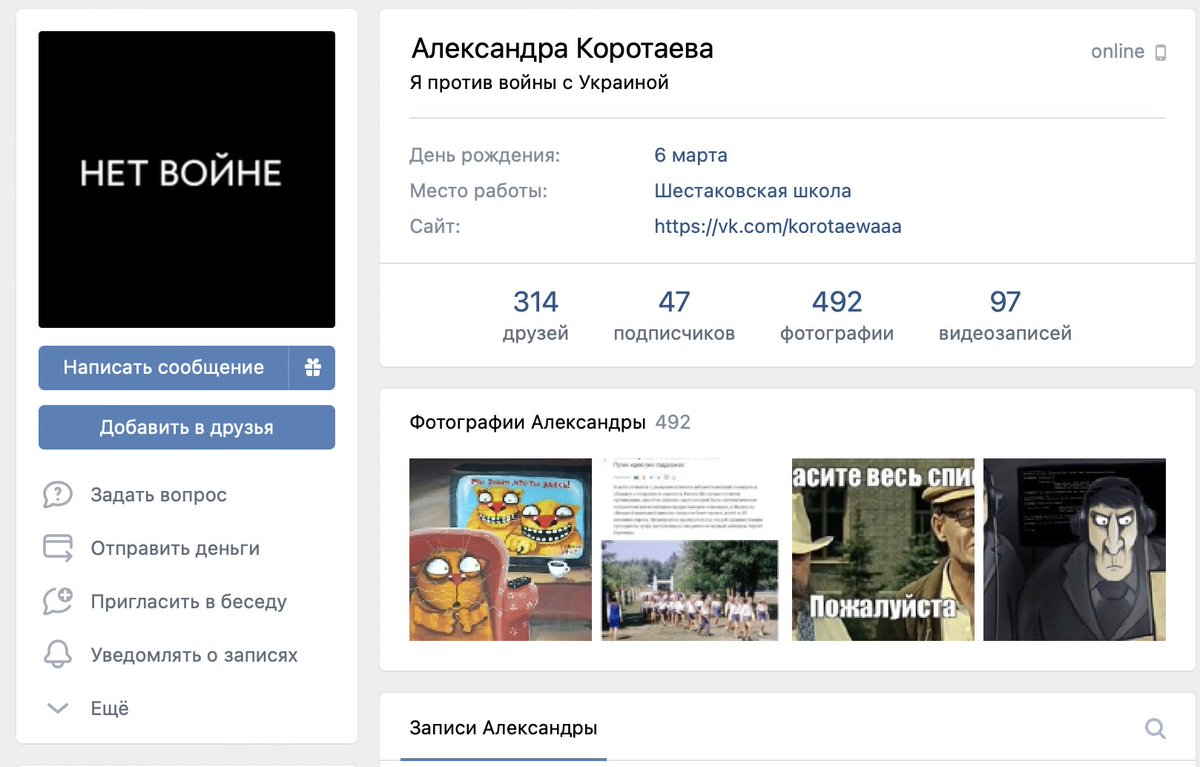Open the Ещё menu item

click(x=110, y=709)
